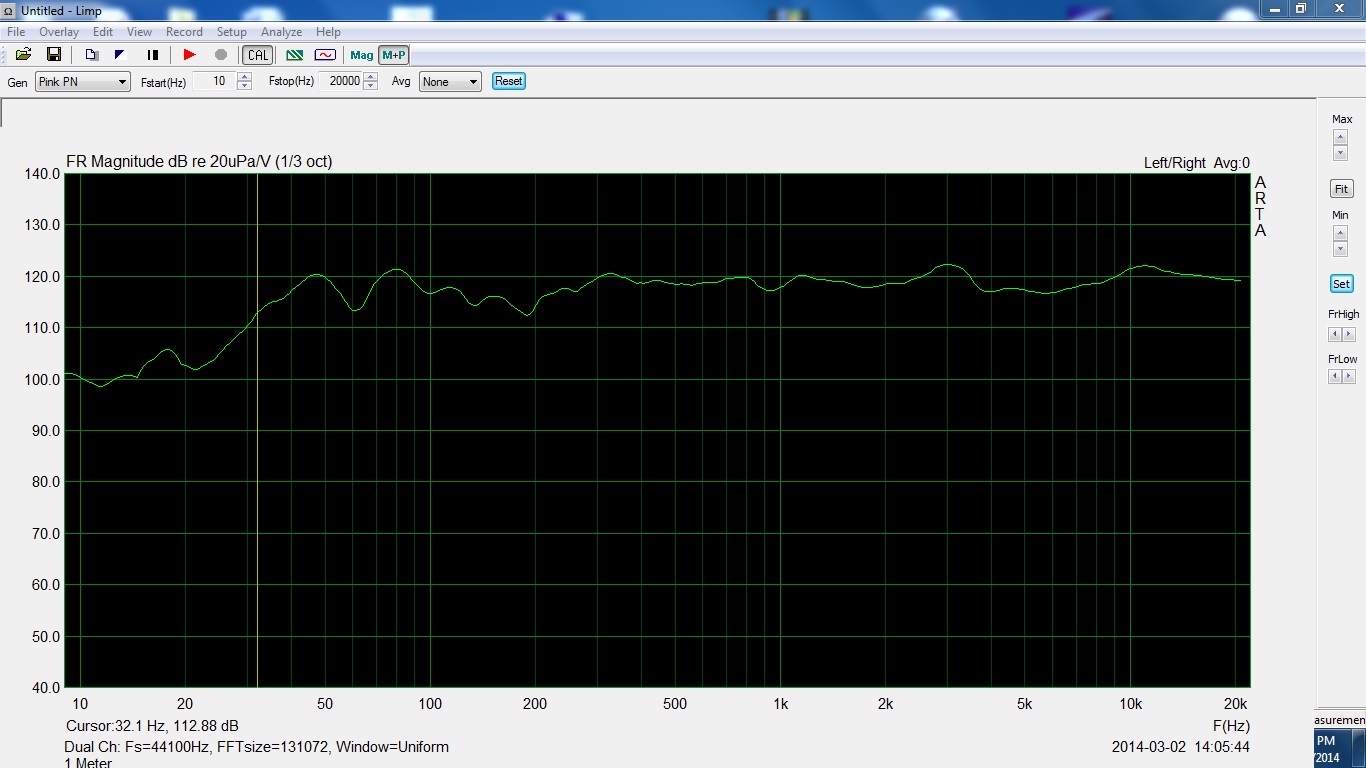Click the sine wave signal icon
1366x768 pixels.
[x=325, y=55]
